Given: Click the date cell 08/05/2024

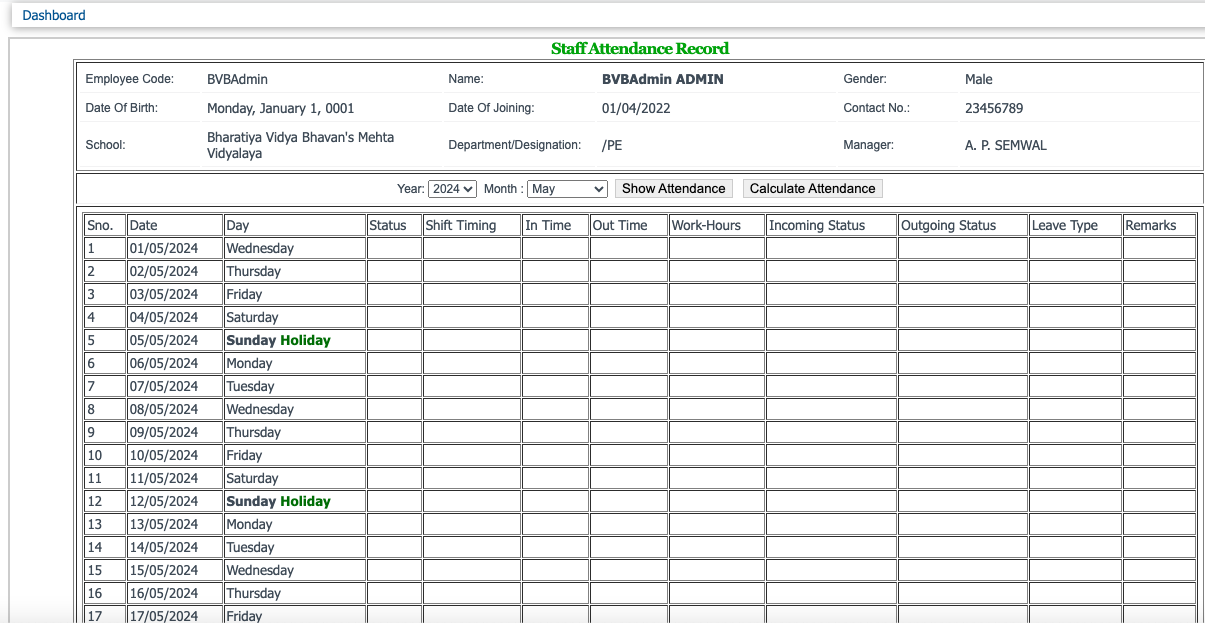Looking at the screenshot, I should 175,409.
